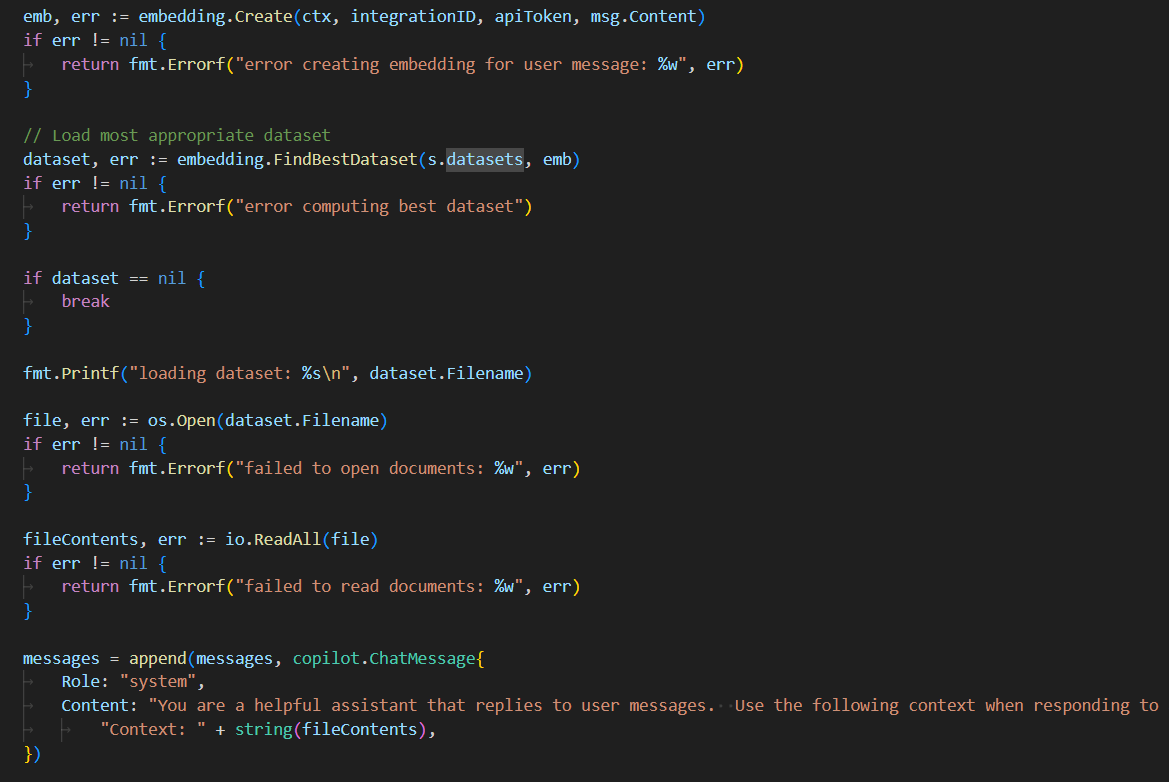Viewport: 1169px width, 782px height.
Task: Click the ChatMessage type name
Action: click(x=422, y=658)
